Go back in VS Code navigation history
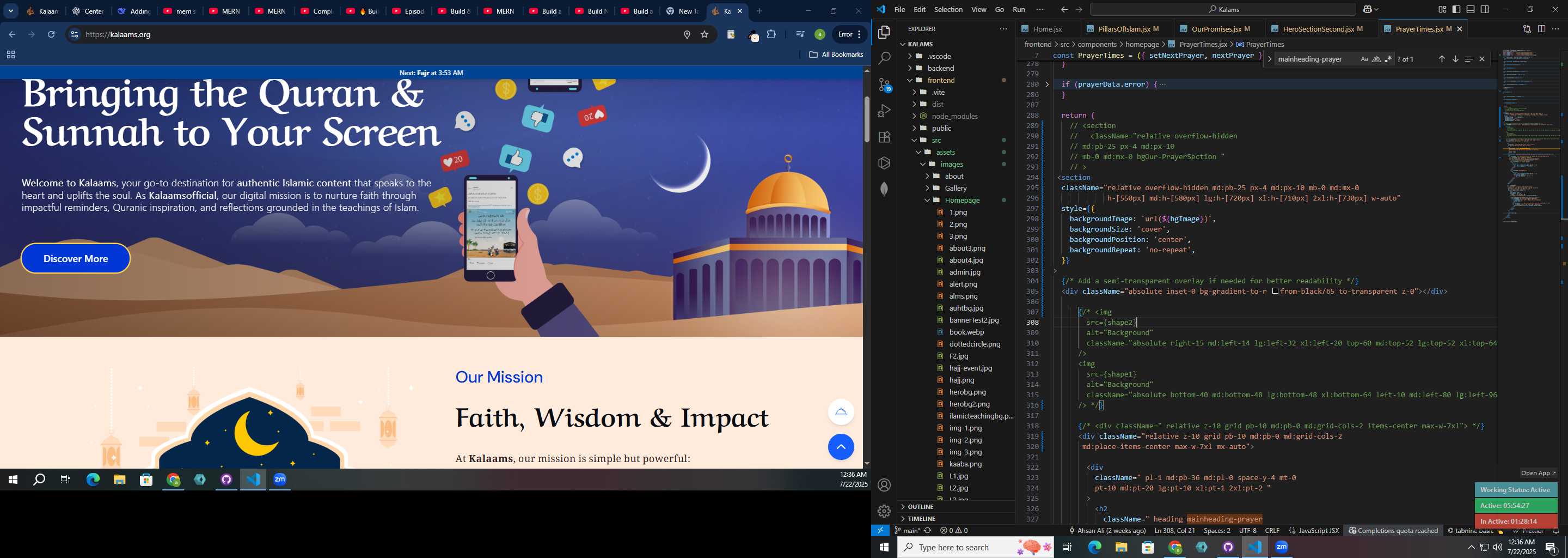Image resolution: width=1568 pixels, height=558 pixels. pos(1064,10)
